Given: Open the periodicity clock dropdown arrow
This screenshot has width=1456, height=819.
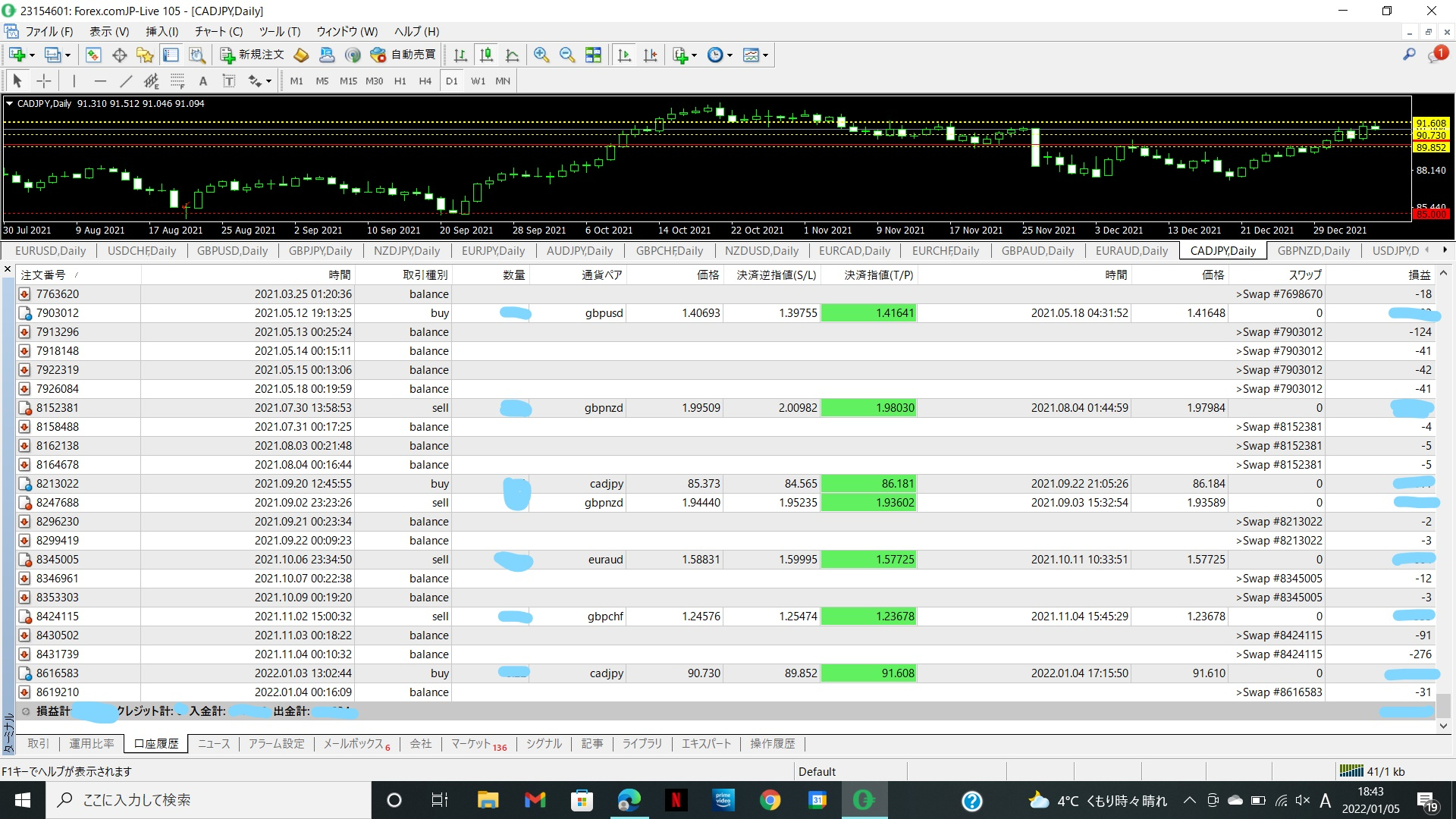Looking at the screenshot, I should (730, 55).
